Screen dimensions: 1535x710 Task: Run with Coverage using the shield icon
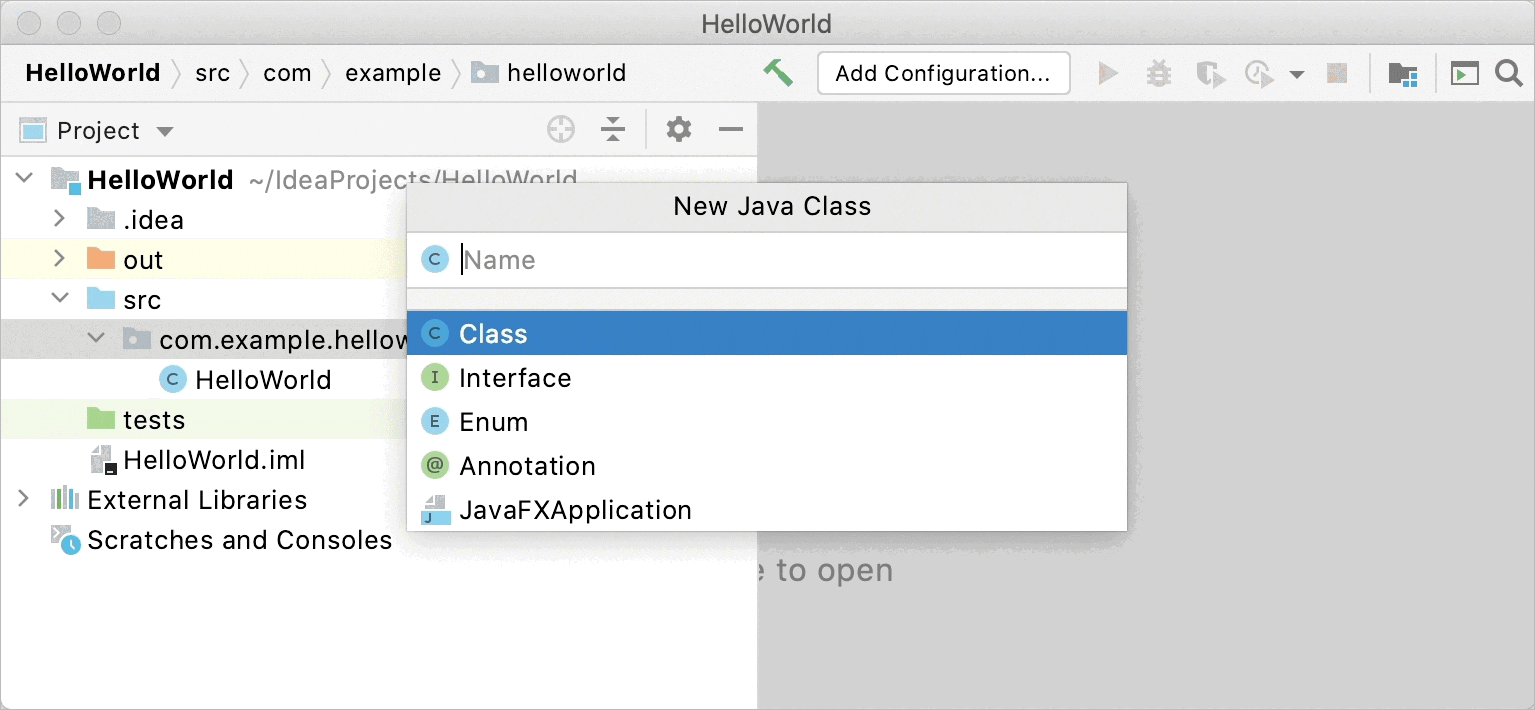[x=1210, y=72]
